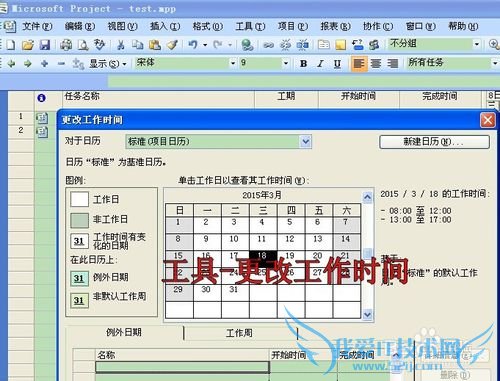
Task: Click the yellow Task Notes icon
Action: click(341, 45)
